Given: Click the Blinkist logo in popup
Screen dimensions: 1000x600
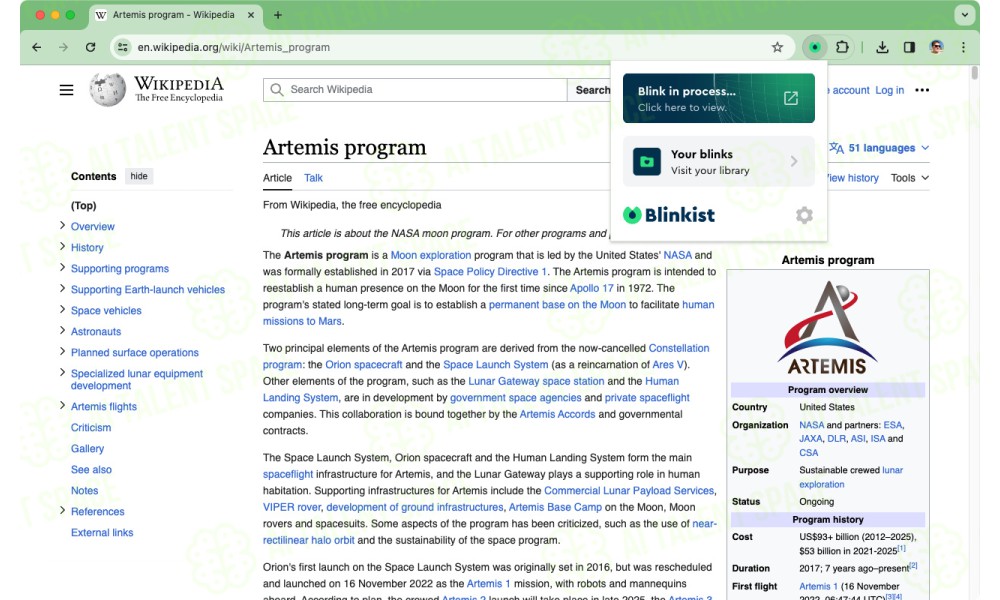Looking at the screenshot, I should coord(669,215).
